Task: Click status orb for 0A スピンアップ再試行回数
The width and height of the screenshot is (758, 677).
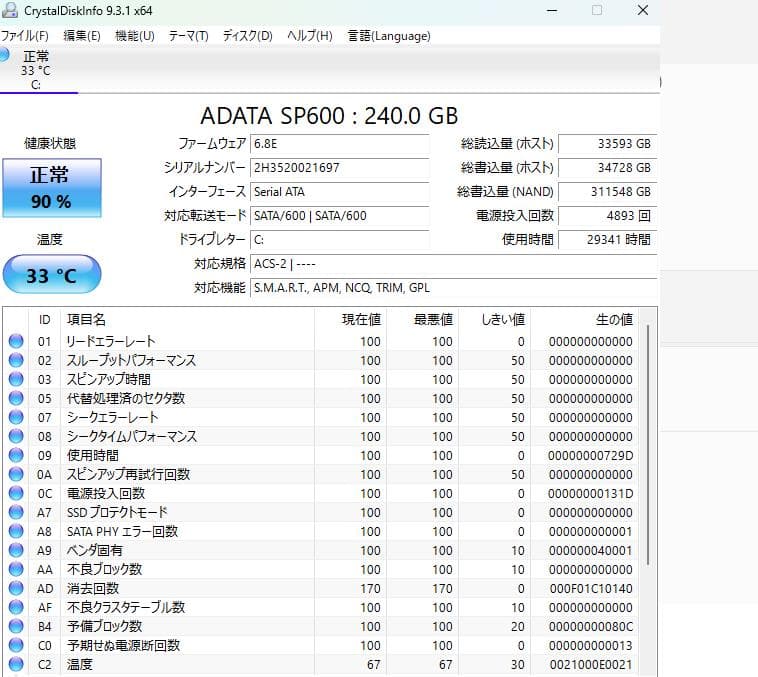Action: tap(16, 474)
